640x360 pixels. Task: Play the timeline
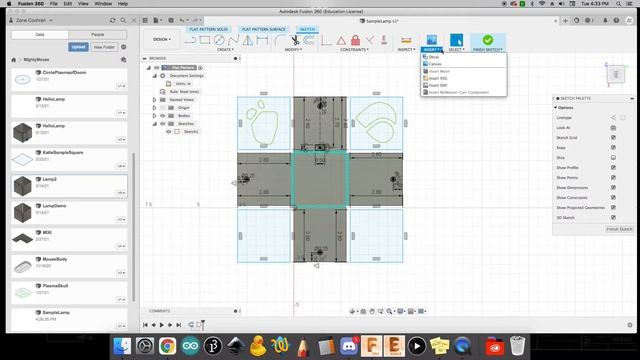point(162,325)
